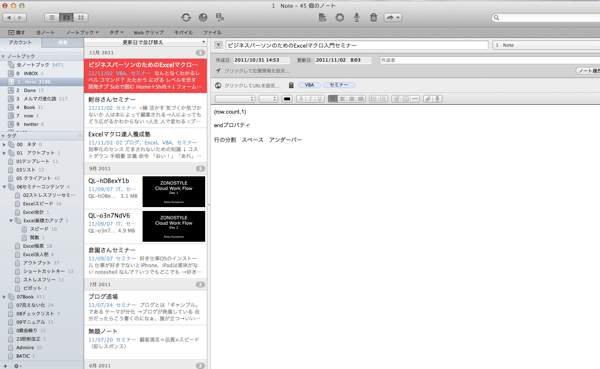
Task: Toggle italic formatting
Action: pos(310,99)
